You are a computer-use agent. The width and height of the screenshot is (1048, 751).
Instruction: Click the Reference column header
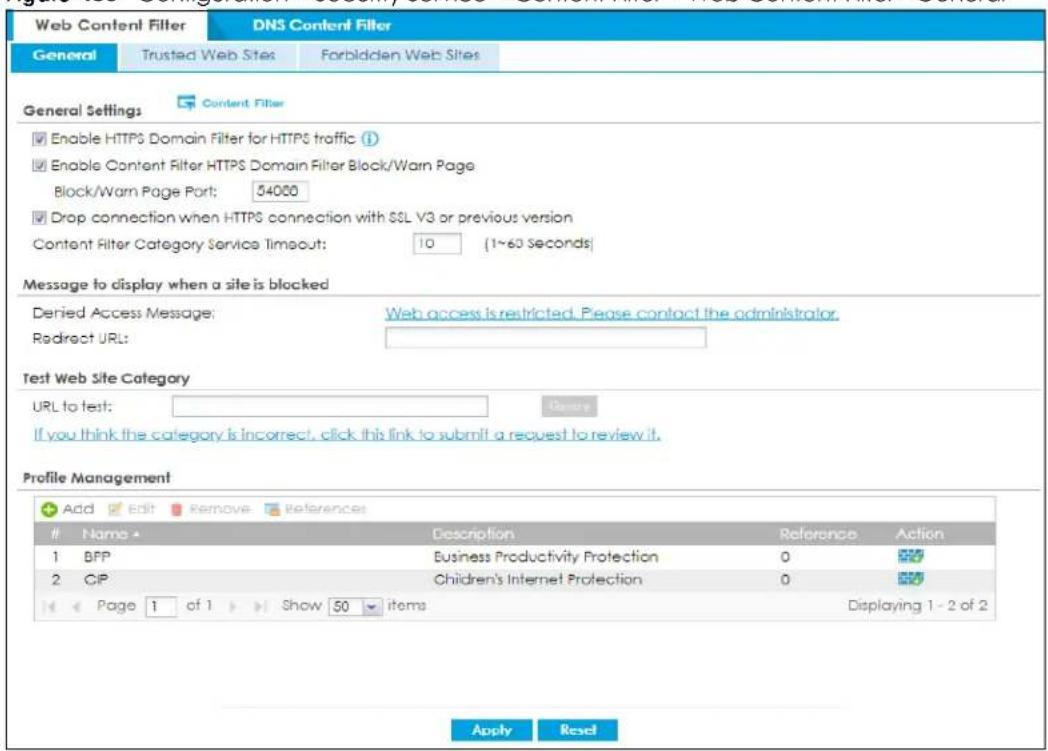tap(818, 534)
